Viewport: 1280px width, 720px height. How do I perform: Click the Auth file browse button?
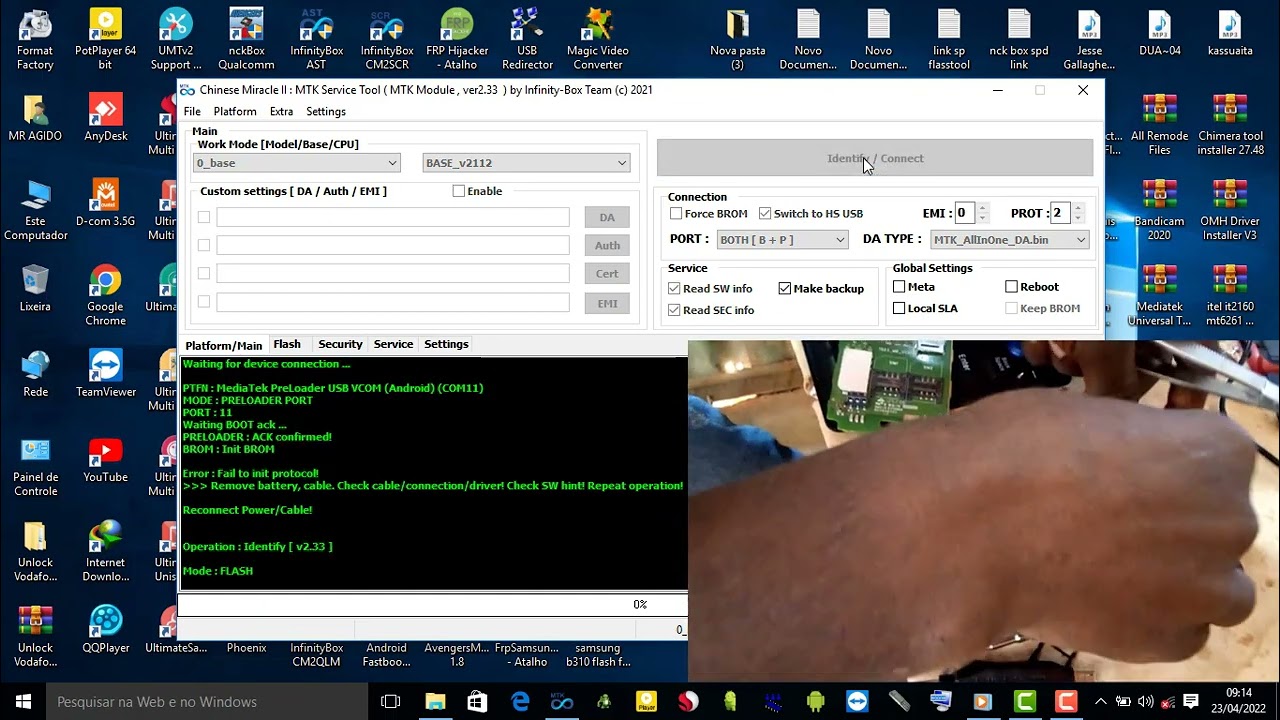pyautogui.click(x=607, y=245)
